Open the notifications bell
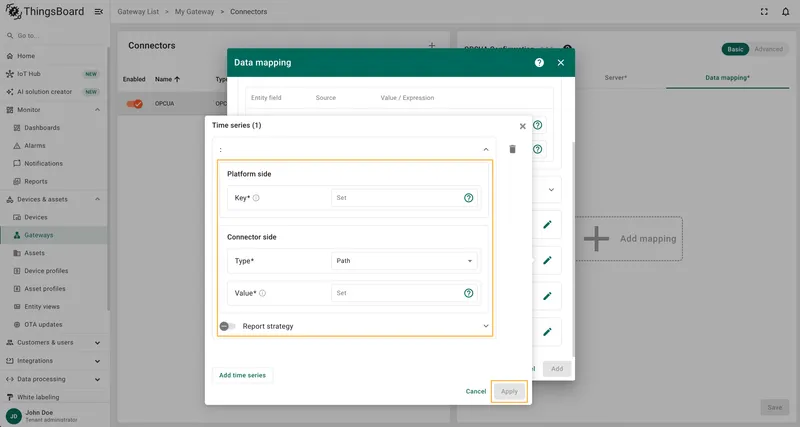This screenshot has height=427, width=800. point(785,12)
